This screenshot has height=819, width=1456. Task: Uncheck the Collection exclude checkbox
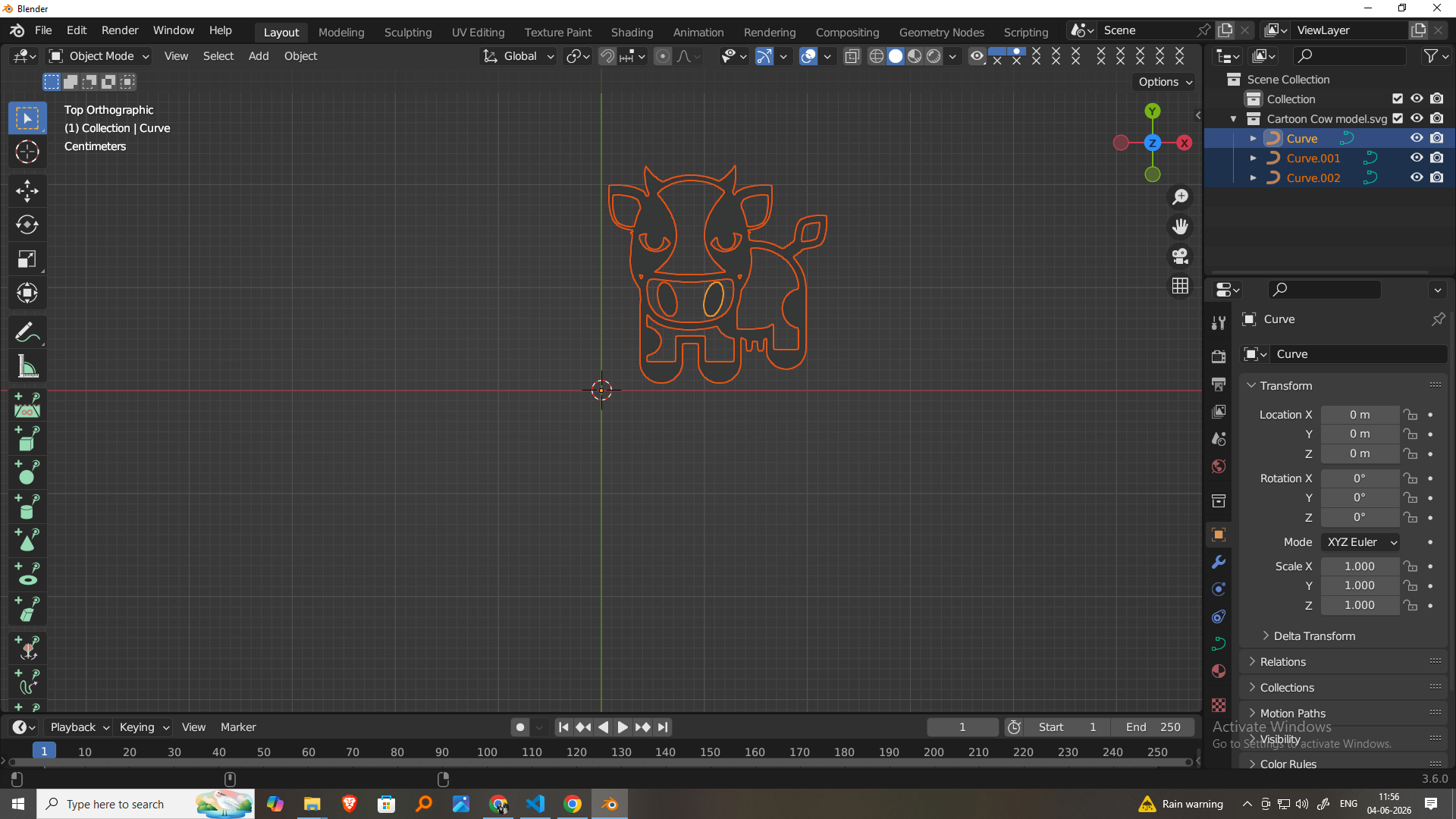coord(1398,99)
